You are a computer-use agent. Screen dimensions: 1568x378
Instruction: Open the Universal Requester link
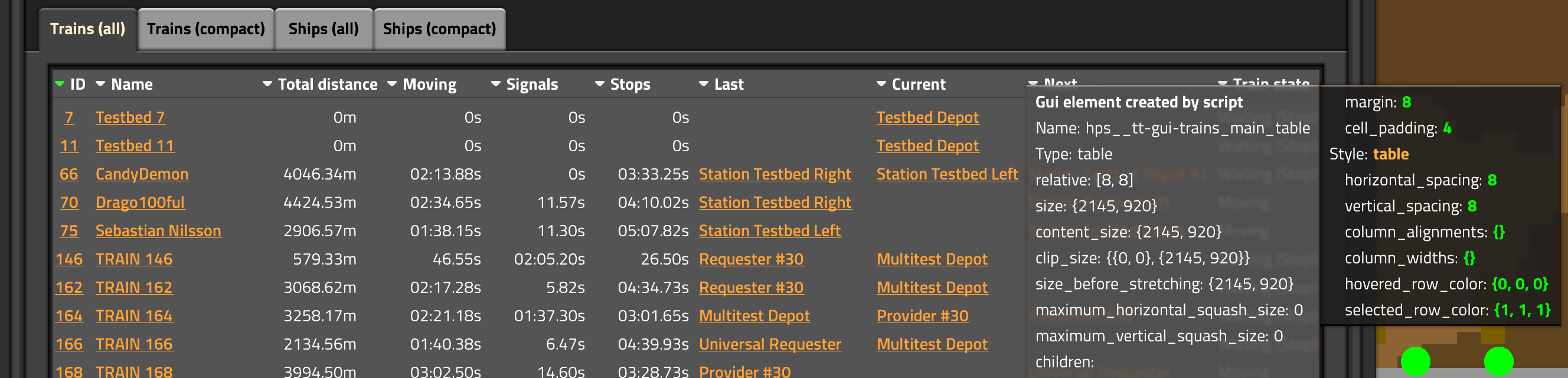coord(770,344)
